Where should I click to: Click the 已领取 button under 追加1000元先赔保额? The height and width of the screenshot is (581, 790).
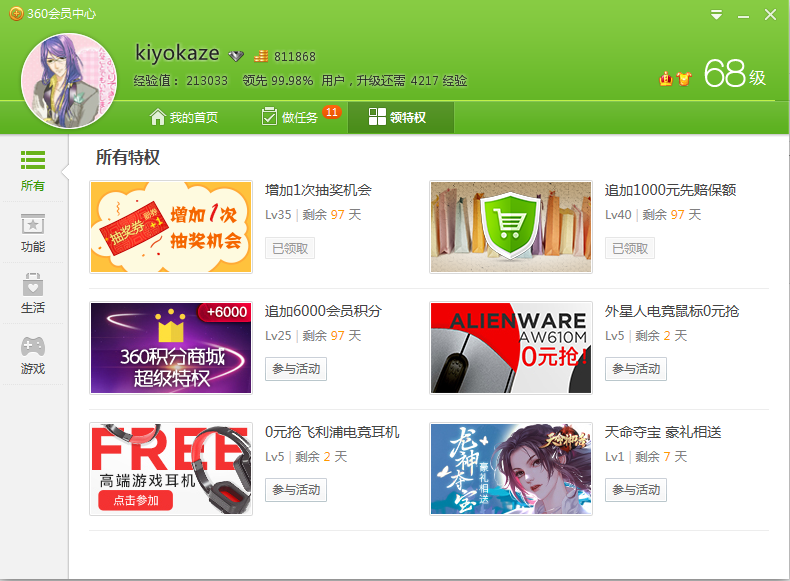tap(630, 248)
